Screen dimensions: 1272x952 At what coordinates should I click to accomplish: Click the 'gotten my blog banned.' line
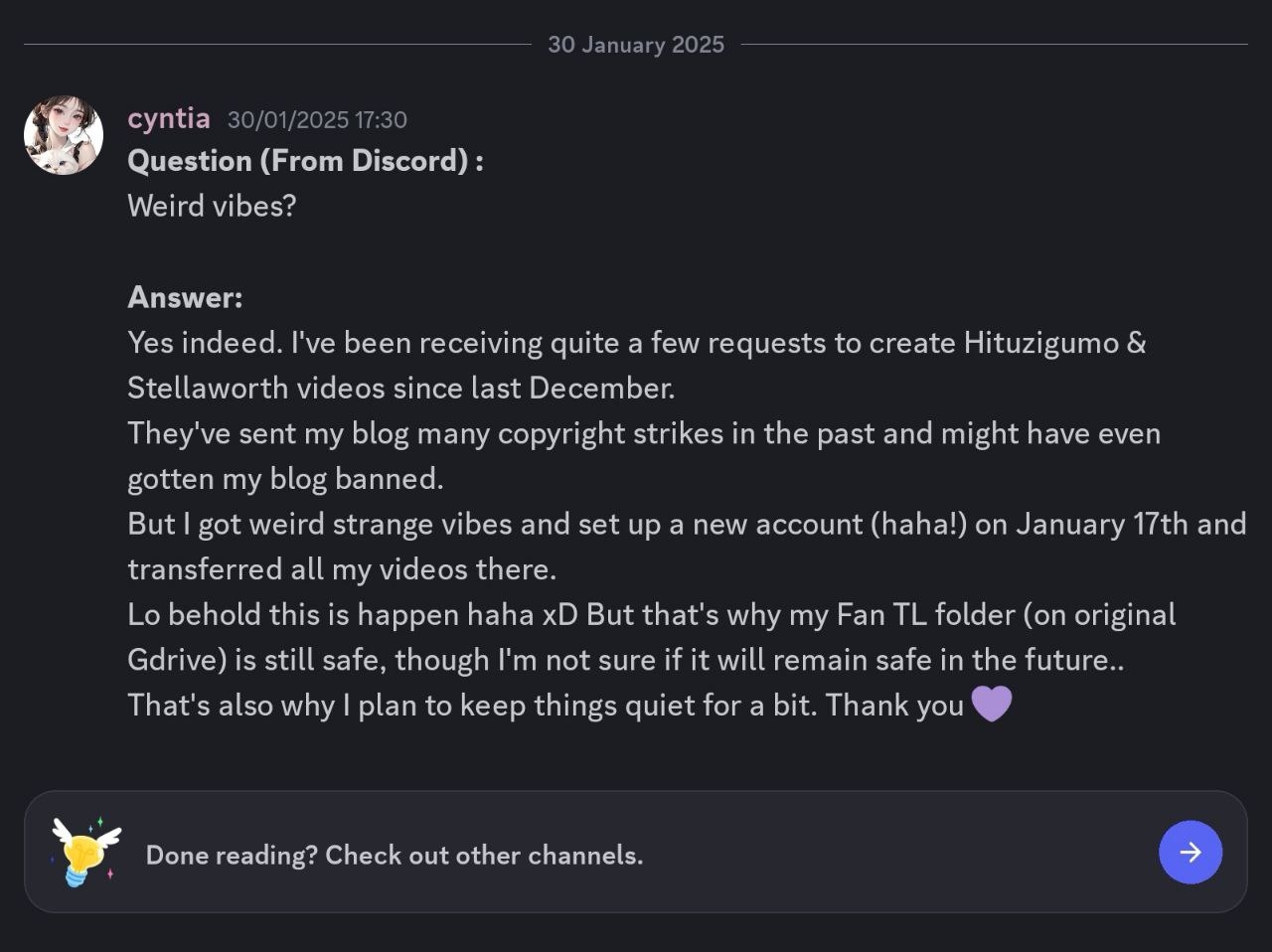[x=285, y=478]
